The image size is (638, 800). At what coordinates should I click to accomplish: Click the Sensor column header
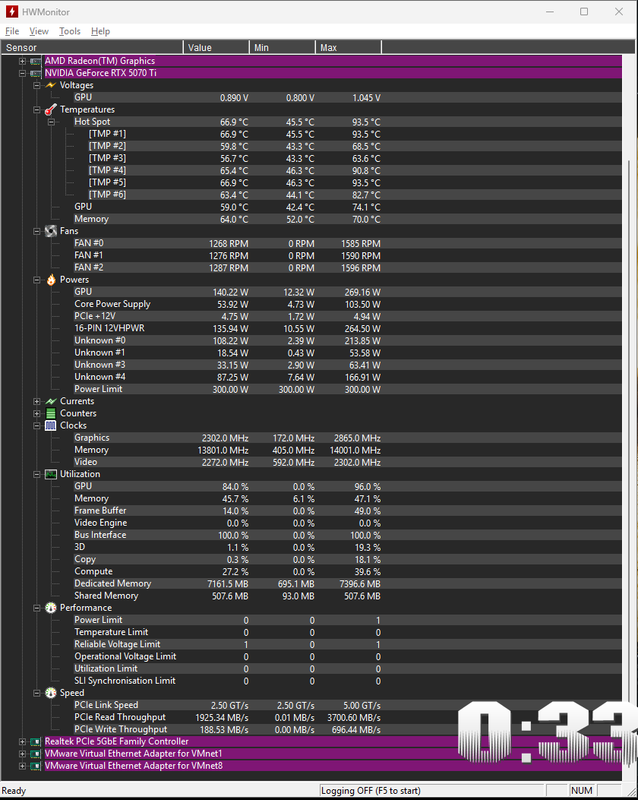[92, 47]
